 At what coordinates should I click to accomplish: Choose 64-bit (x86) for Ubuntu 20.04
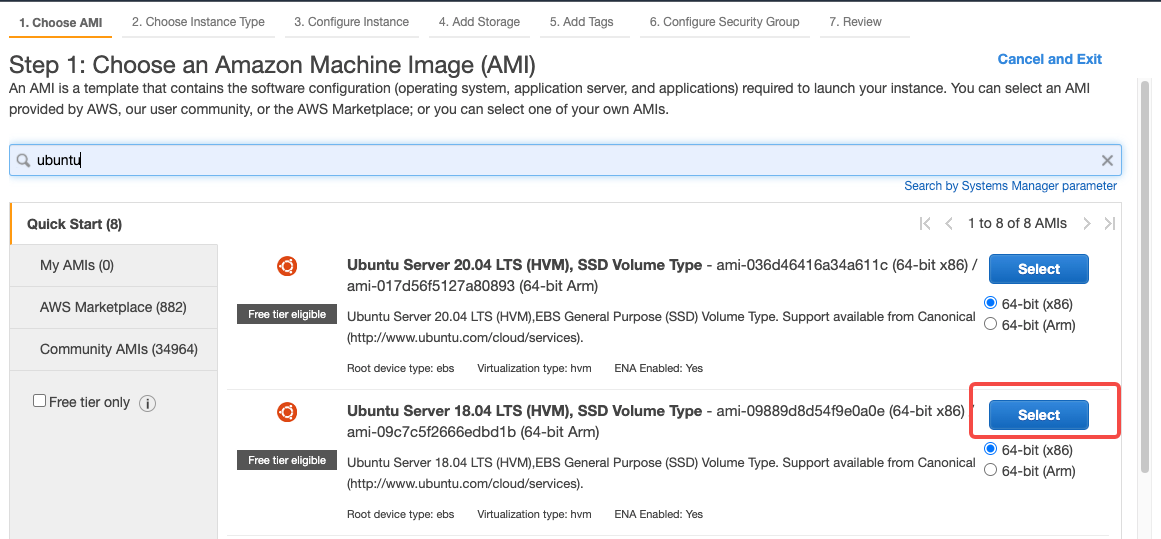[990, 303]
